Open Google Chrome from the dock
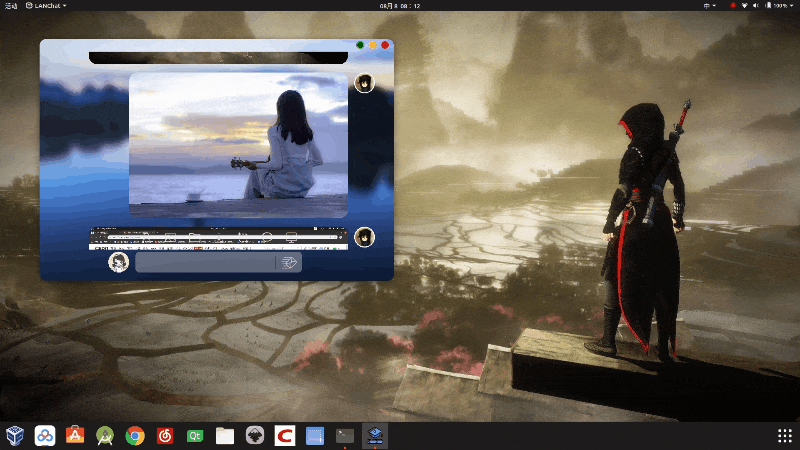 (135, 436)
